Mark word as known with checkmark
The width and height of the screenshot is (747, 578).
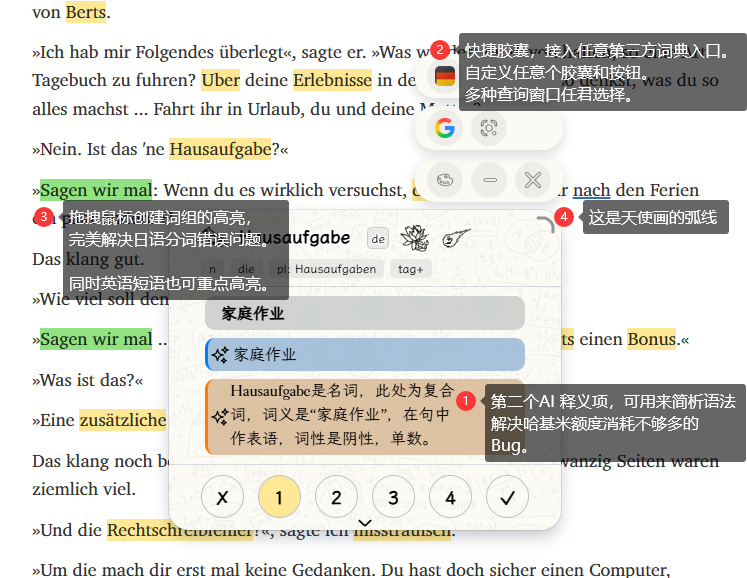(x=507, y=497)
